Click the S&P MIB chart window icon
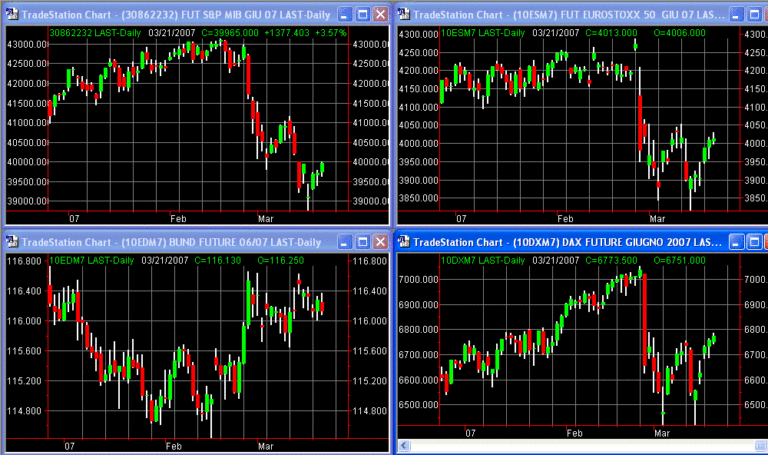 pyautogui.click(x=11, y=14)
